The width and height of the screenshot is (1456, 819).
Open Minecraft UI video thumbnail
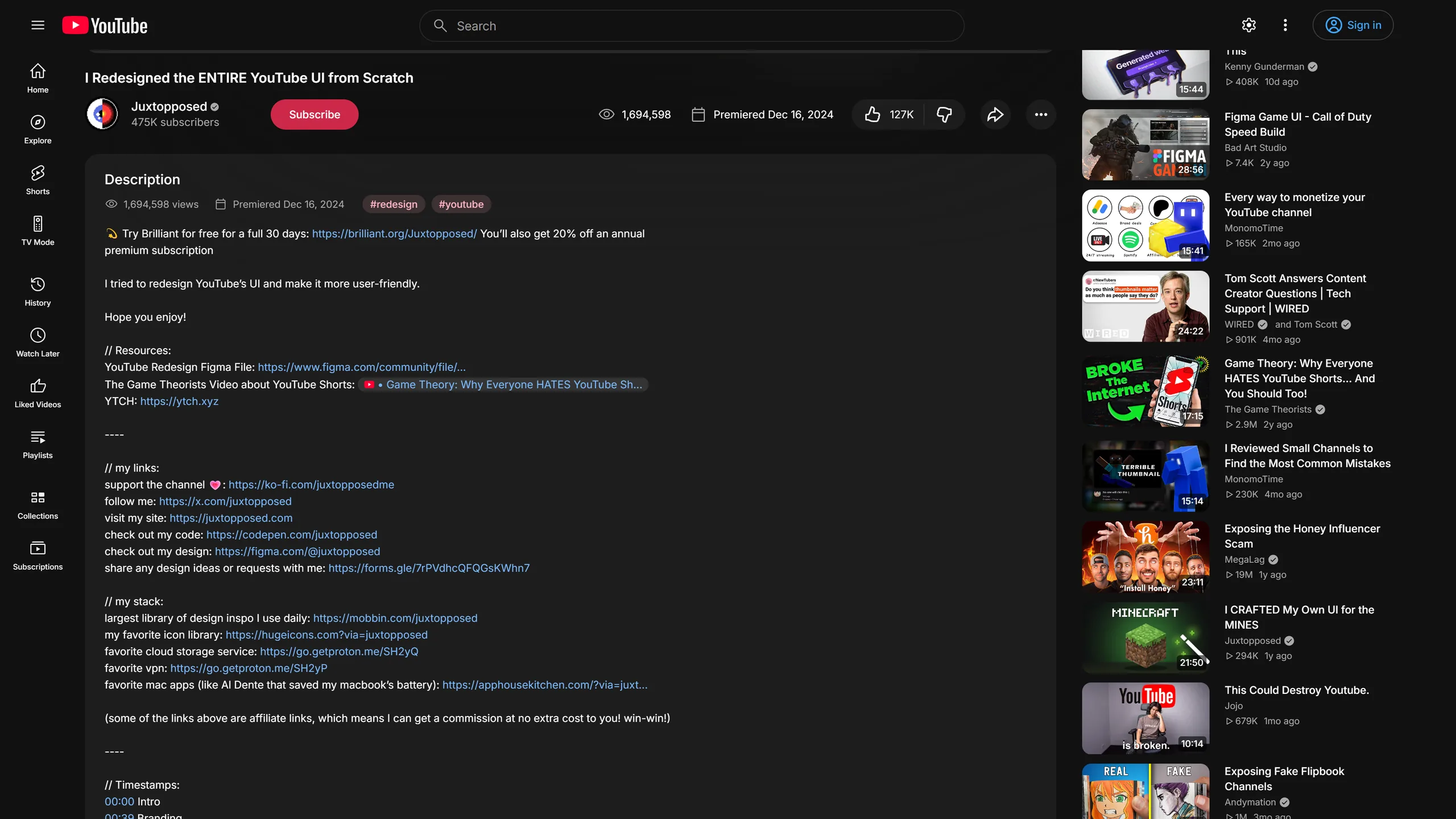[1145, 638]
